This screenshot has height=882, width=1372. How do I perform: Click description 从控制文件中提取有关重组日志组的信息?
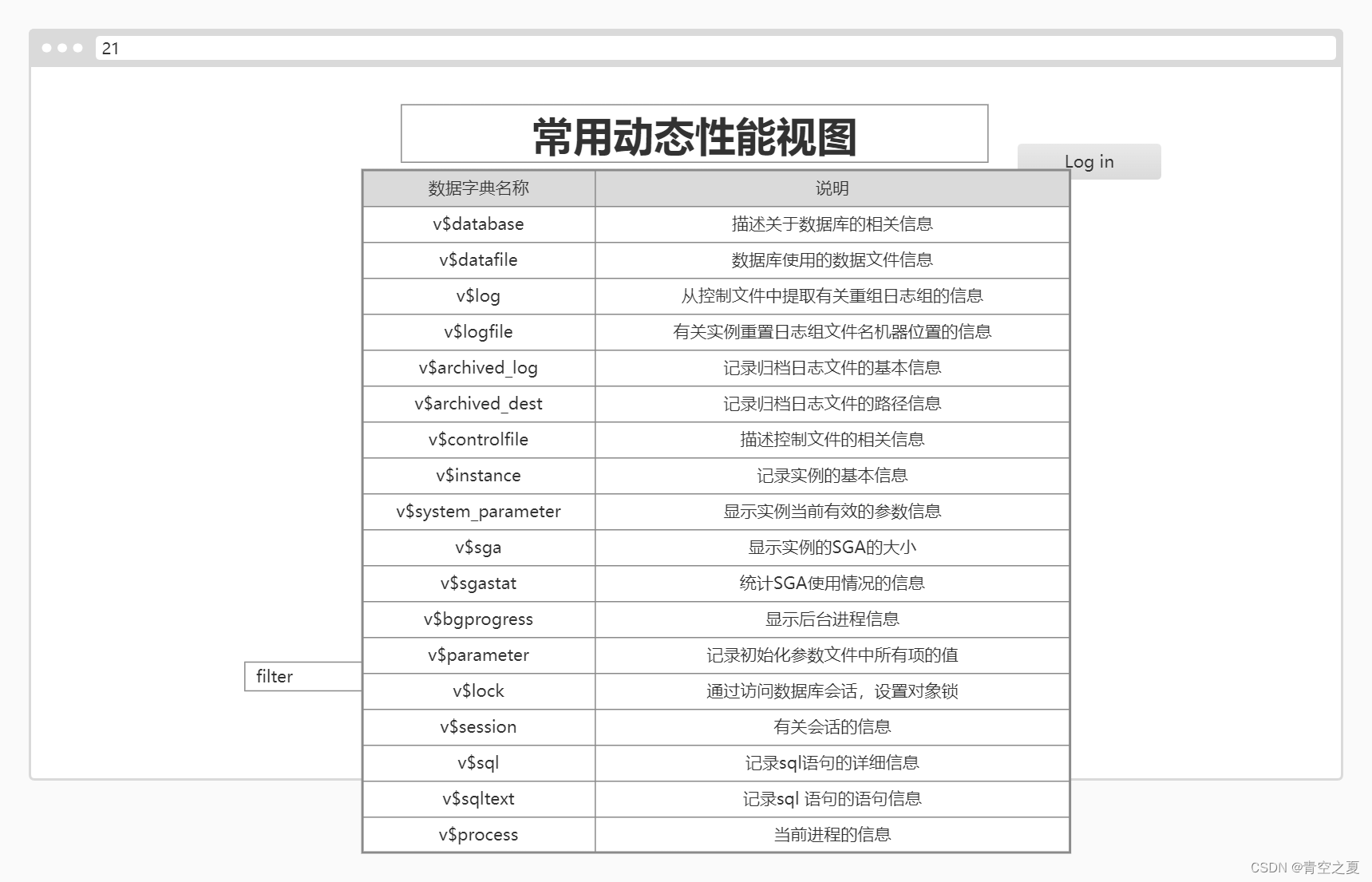832,296
